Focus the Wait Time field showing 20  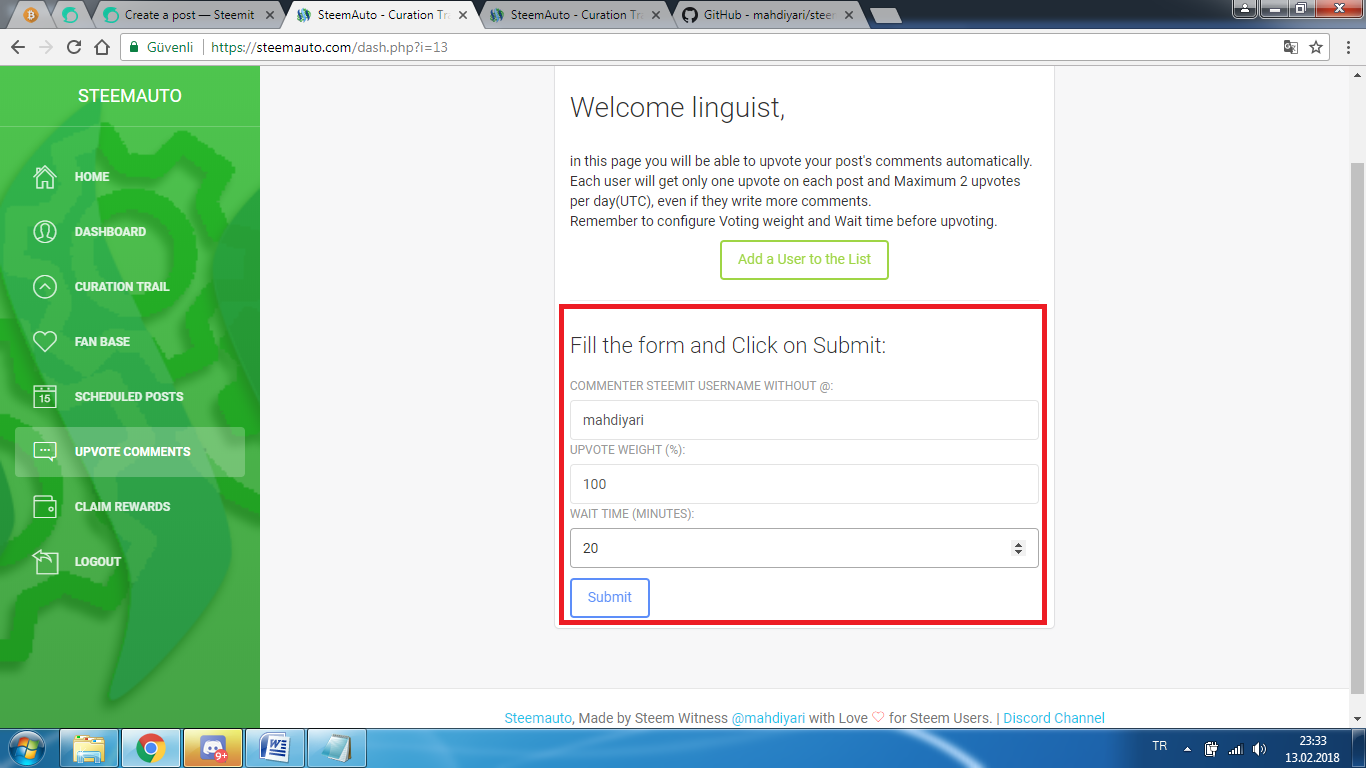804,548
